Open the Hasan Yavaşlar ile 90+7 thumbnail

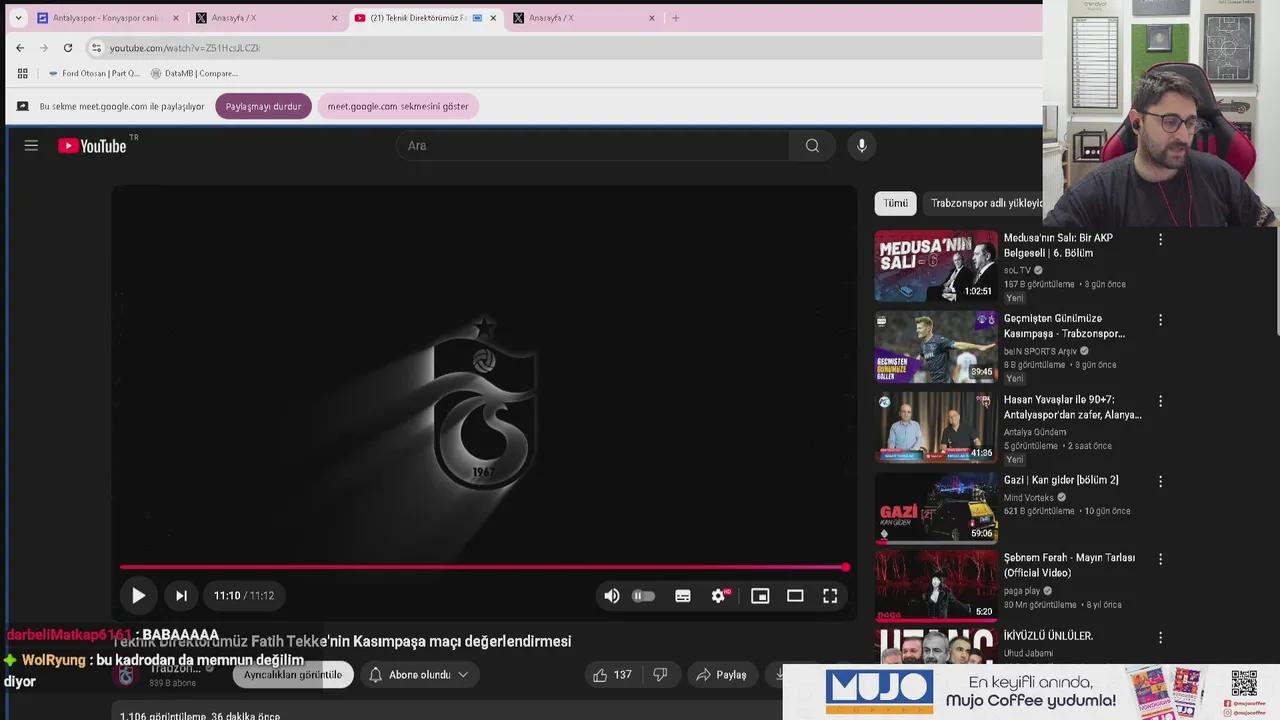(x=936, y=427)
